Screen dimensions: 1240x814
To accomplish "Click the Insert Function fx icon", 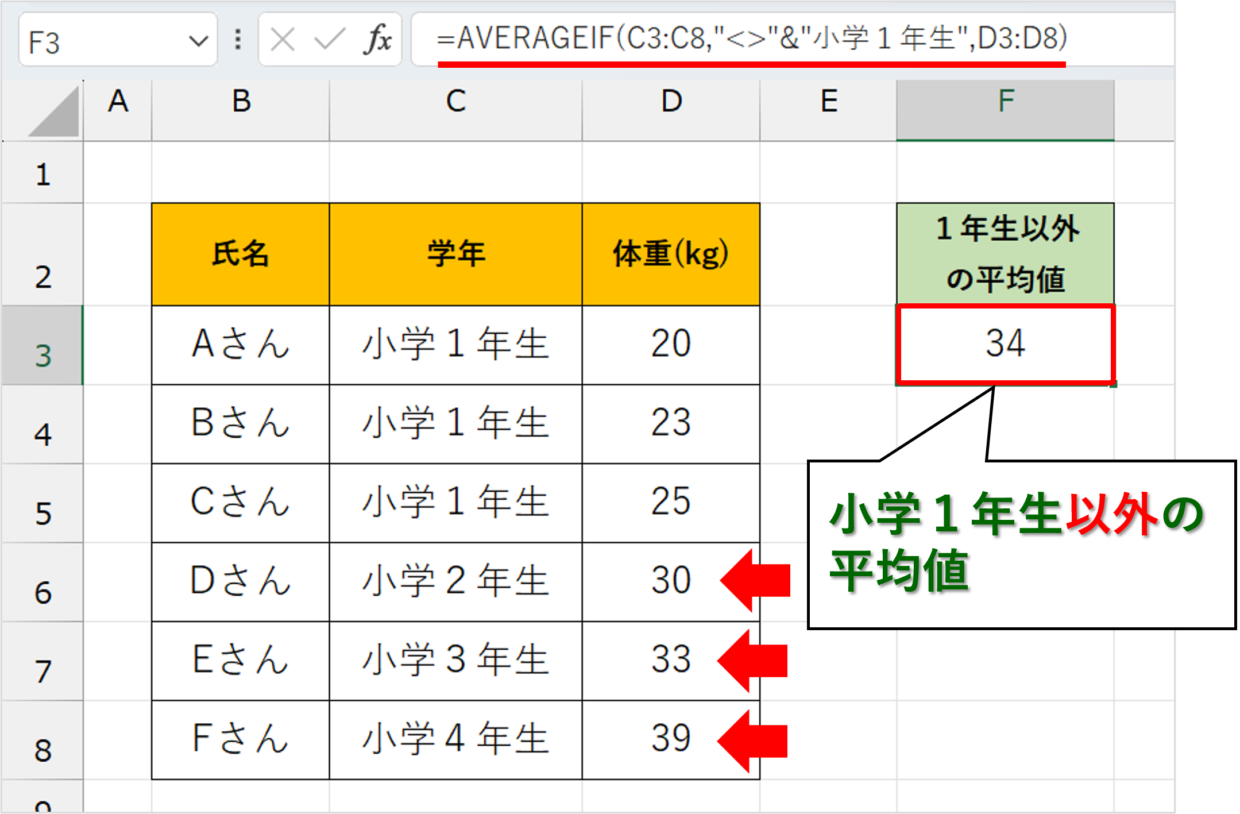I will 378,40.
